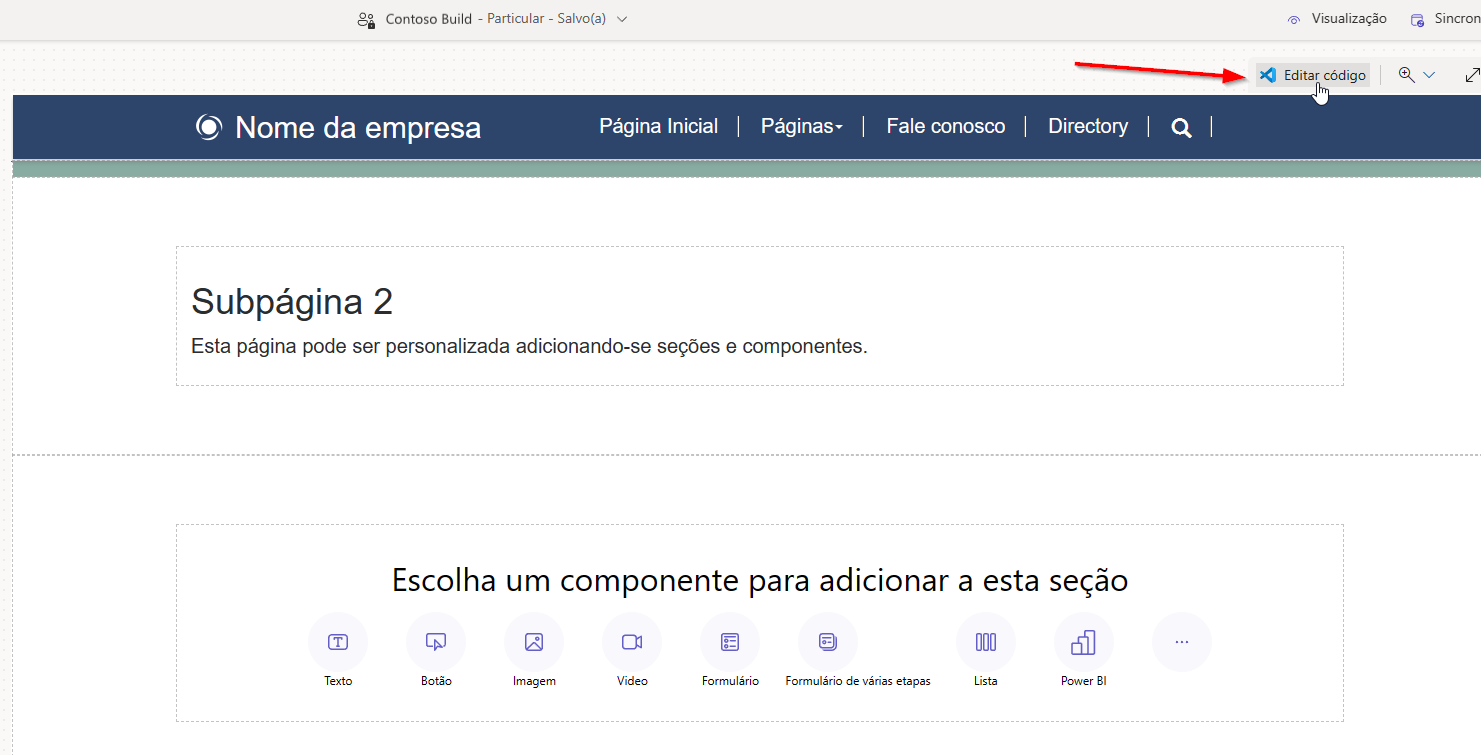
Task: Expand the Páginas navigation dropdown
Action: 801,126
